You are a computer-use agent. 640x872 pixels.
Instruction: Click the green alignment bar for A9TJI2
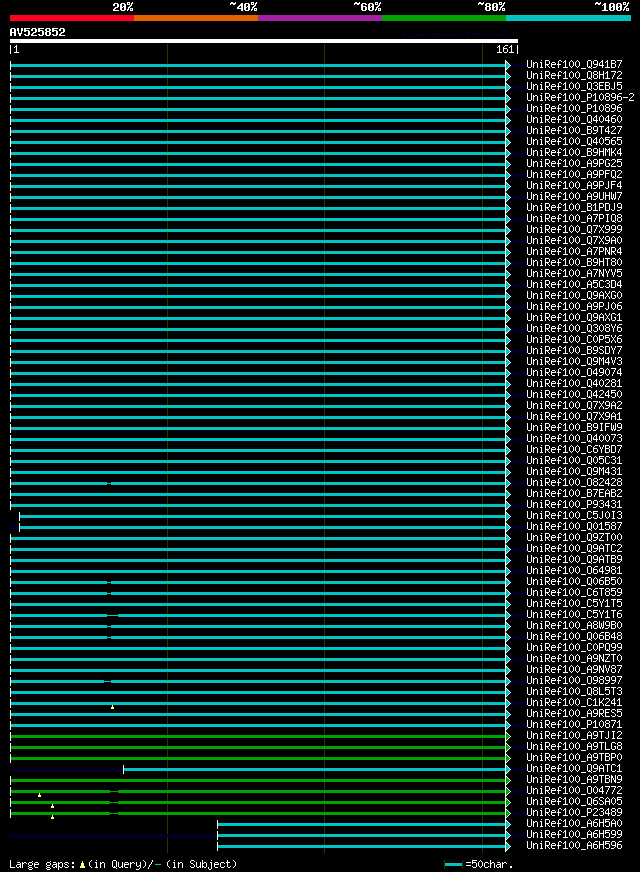pyautogui.click(x=258, y=736)
